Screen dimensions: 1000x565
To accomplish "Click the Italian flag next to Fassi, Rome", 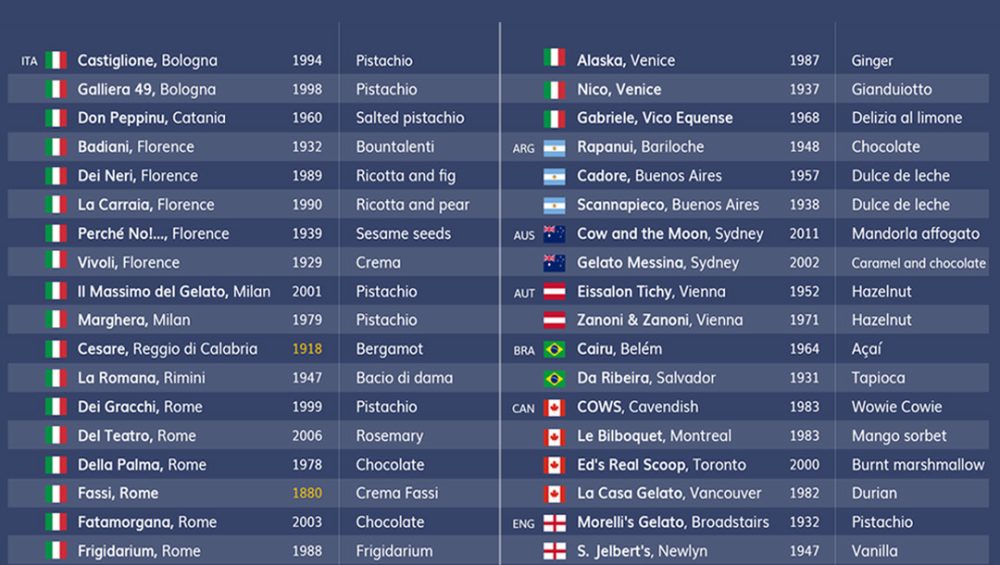I will coord(56,494).
